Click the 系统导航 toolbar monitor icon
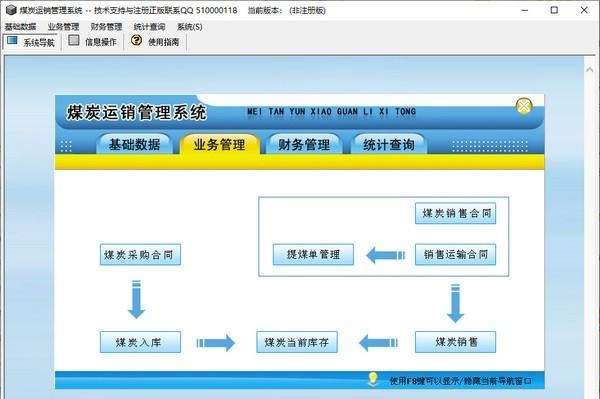Image resolution: width=600 pixels, height=399 pixels. [12, 40]
